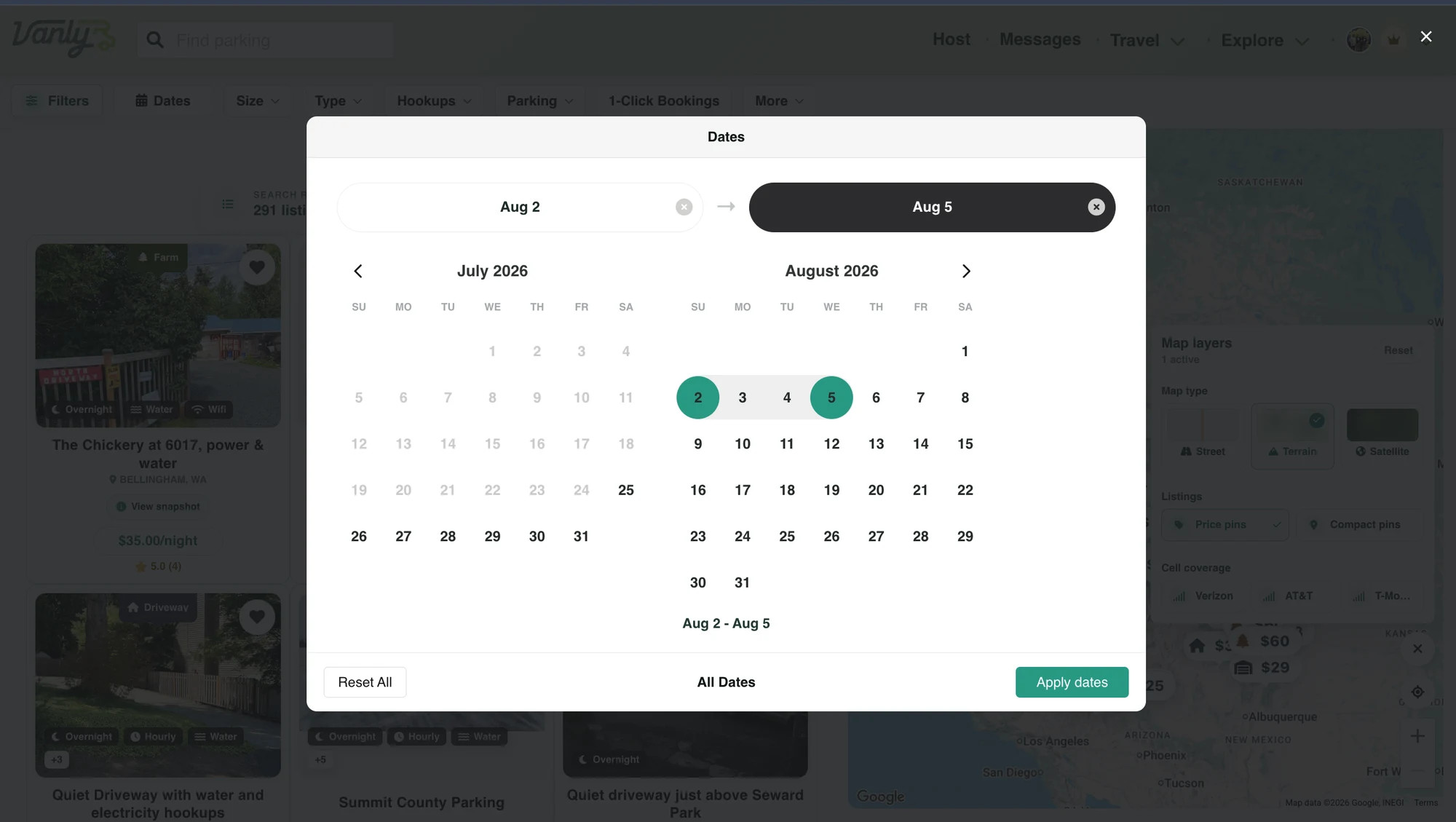
Task: Click All Dates option
Action: [726, 682]
